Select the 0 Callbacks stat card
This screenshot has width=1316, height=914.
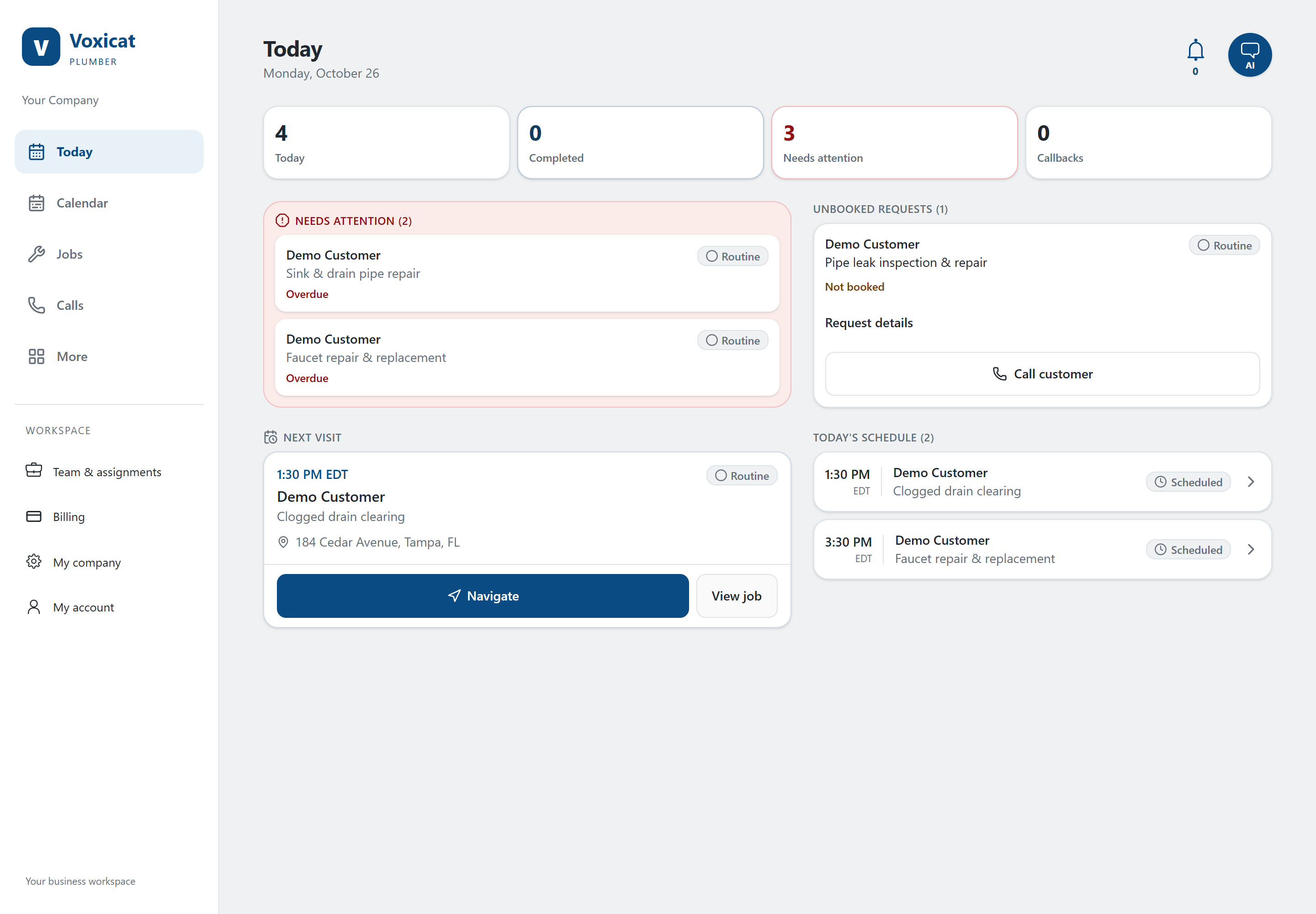pos(1148,143)
